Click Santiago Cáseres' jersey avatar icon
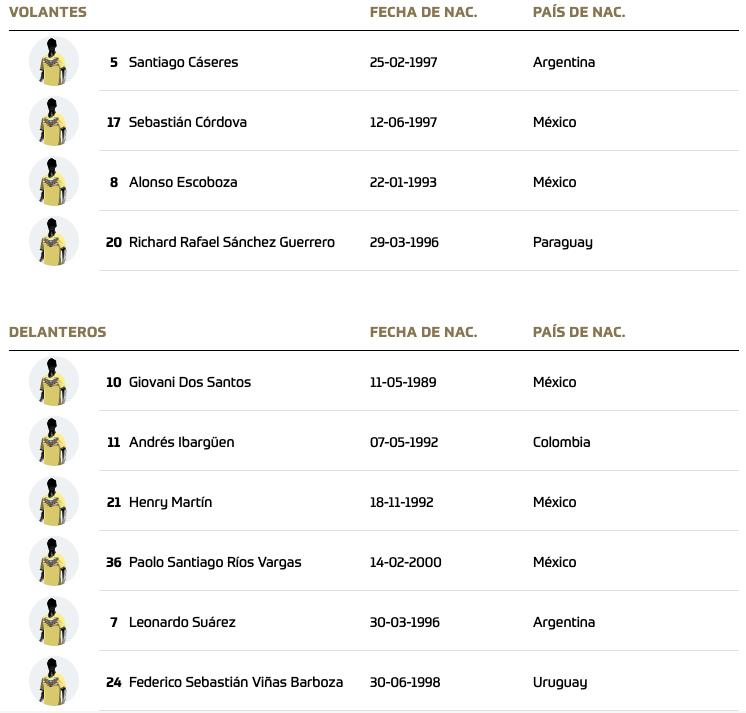 (54, 62)
